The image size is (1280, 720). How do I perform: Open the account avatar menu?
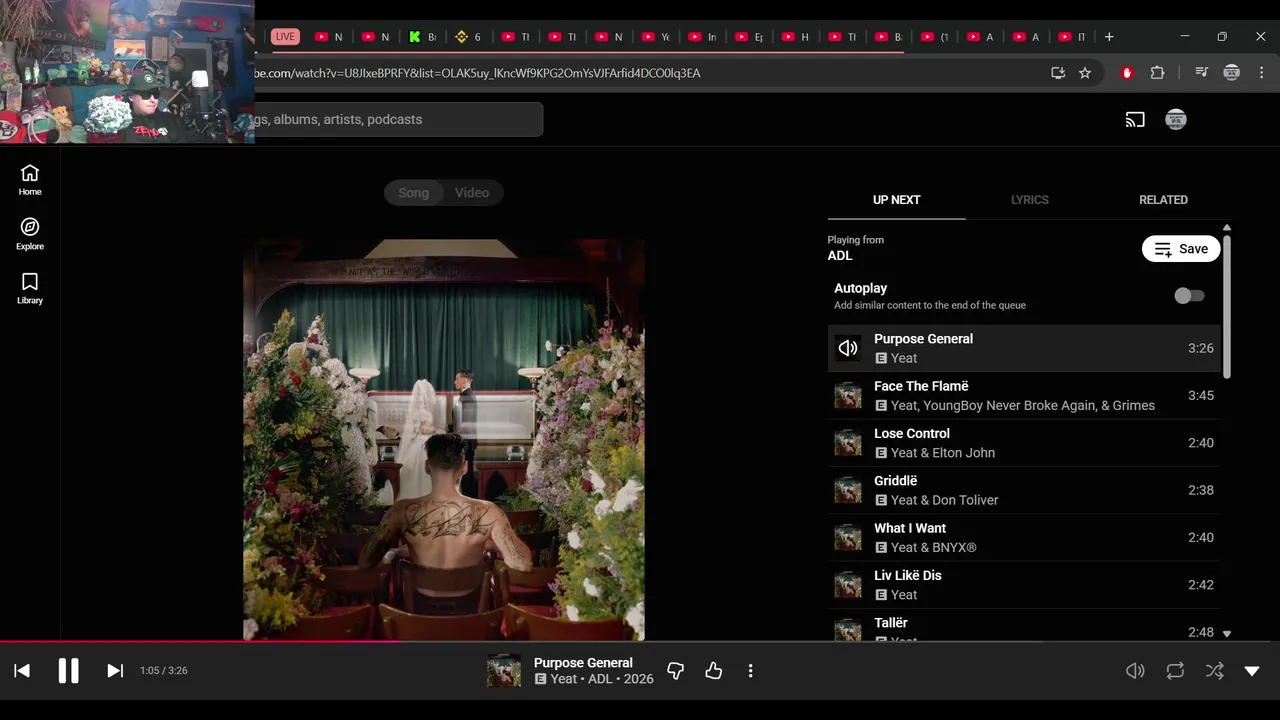(1176, 120)
